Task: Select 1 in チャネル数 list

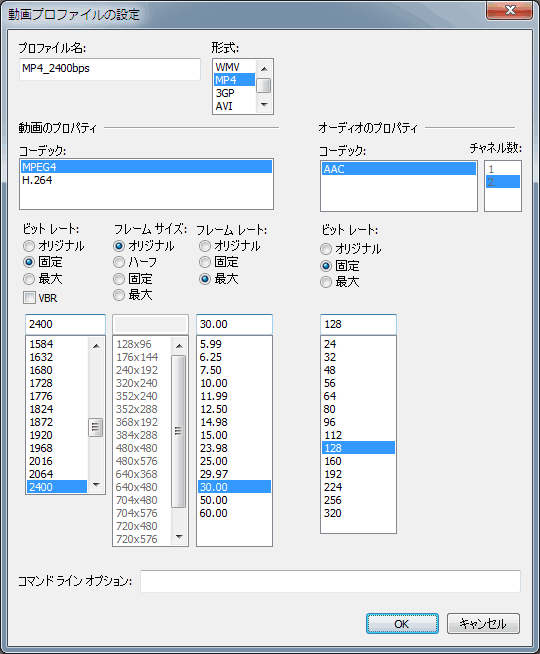Action: 503,169
